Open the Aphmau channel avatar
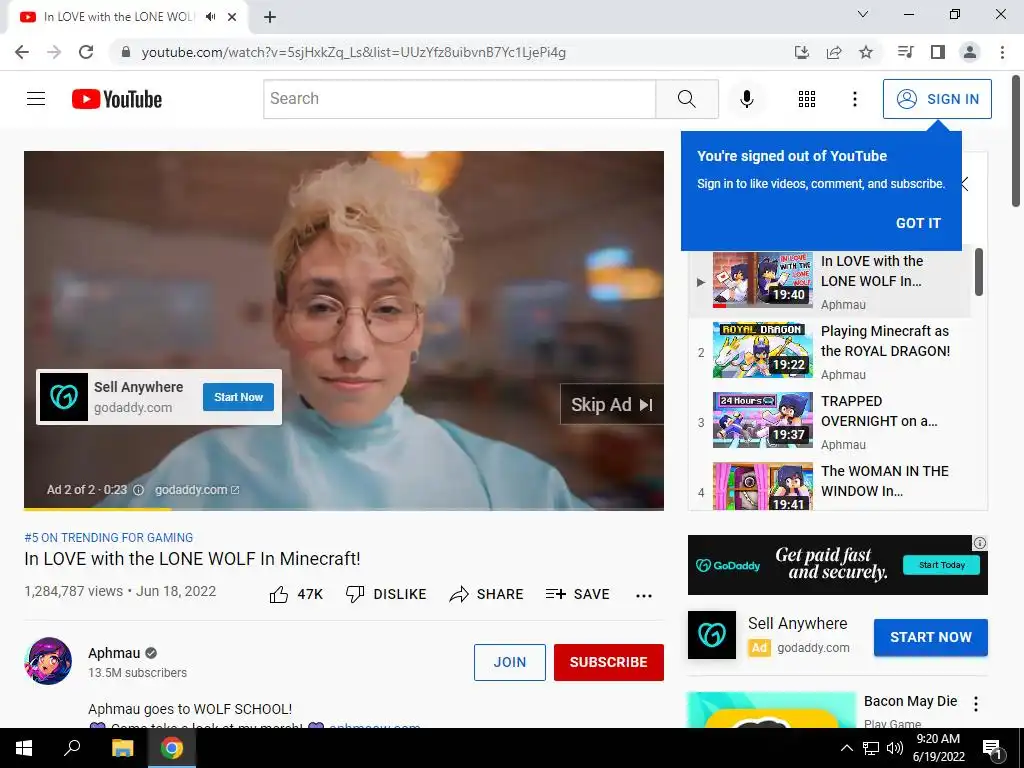Image resolution: width=1024 pixels, height=768 pixels. (x=48, y=661)
